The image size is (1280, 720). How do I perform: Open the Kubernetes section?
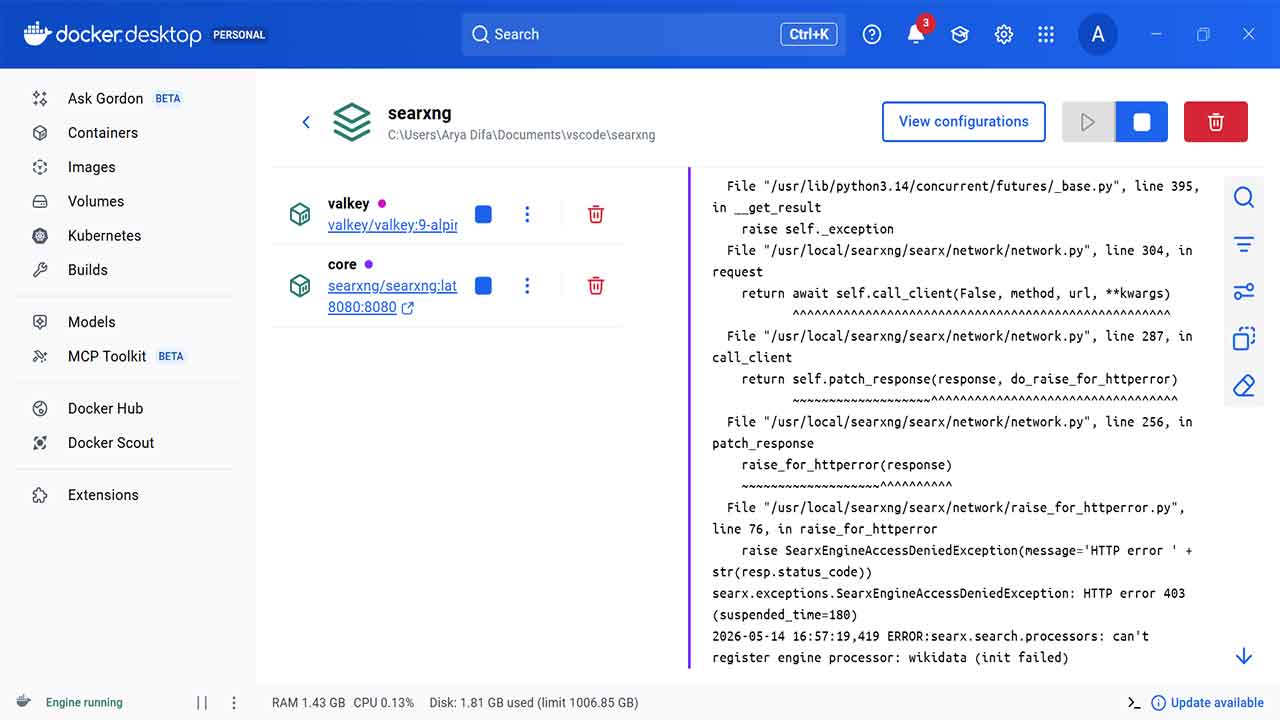pyautogui.click(x=104, y=235)
